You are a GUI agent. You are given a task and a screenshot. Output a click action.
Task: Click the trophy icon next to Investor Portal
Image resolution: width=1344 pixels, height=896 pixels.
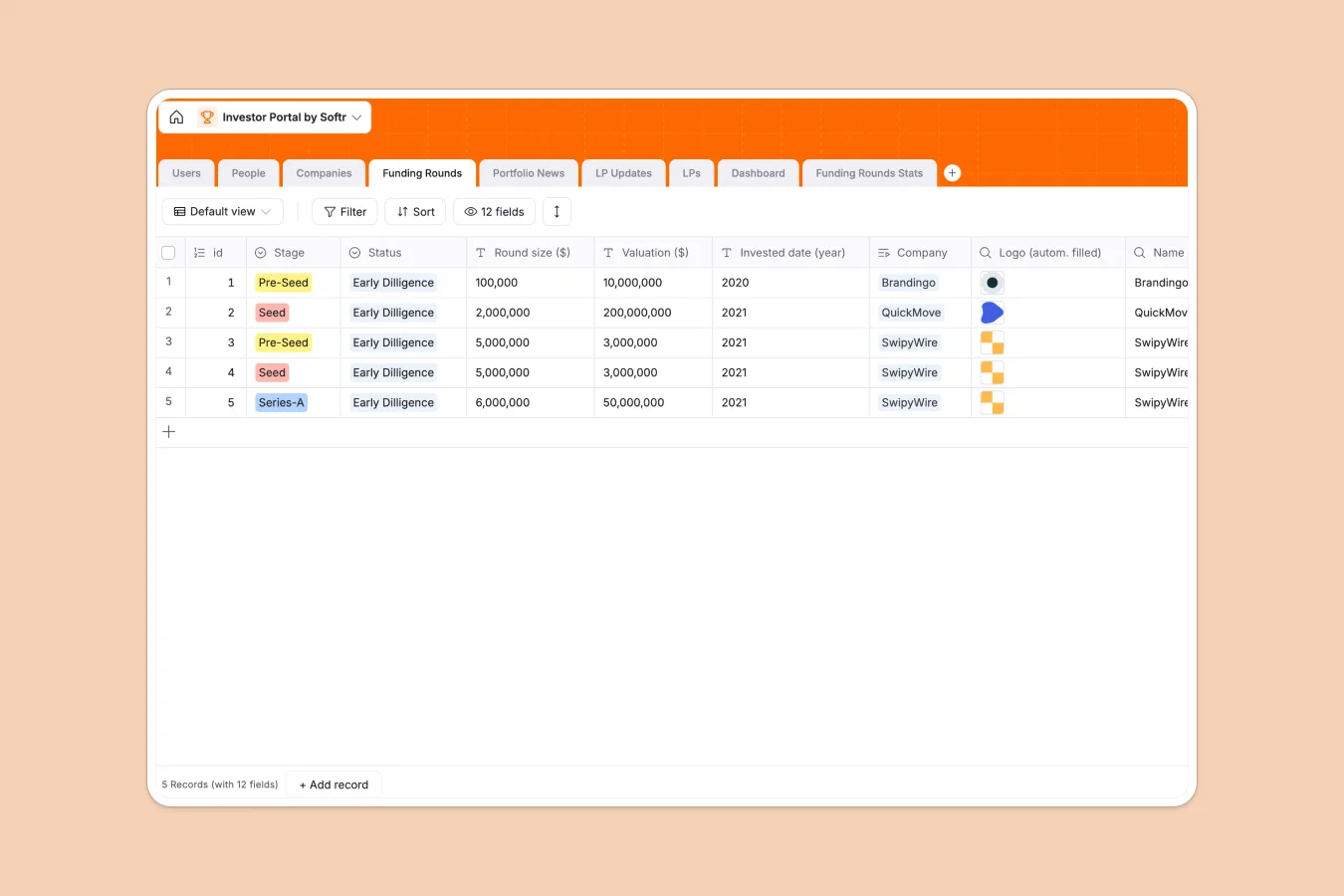pos(207,116)
